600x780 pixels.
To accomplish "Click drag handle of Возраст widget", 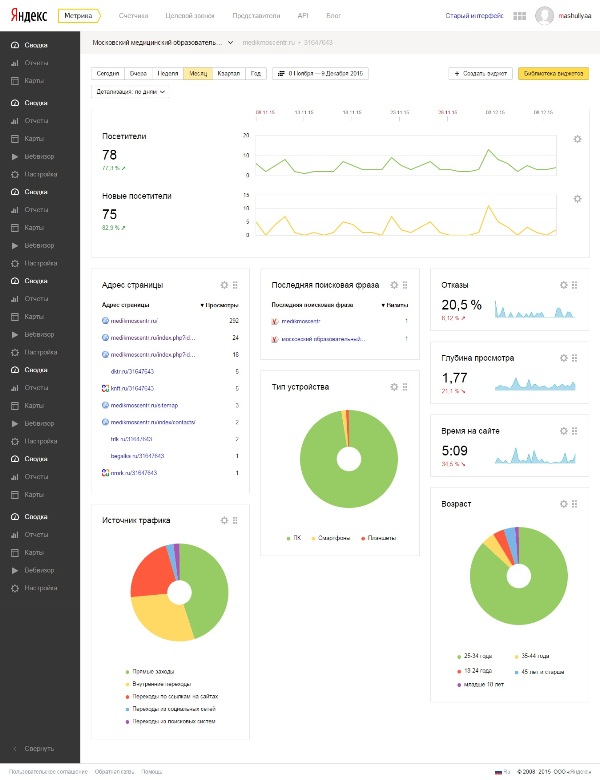I will pos(574,504).
